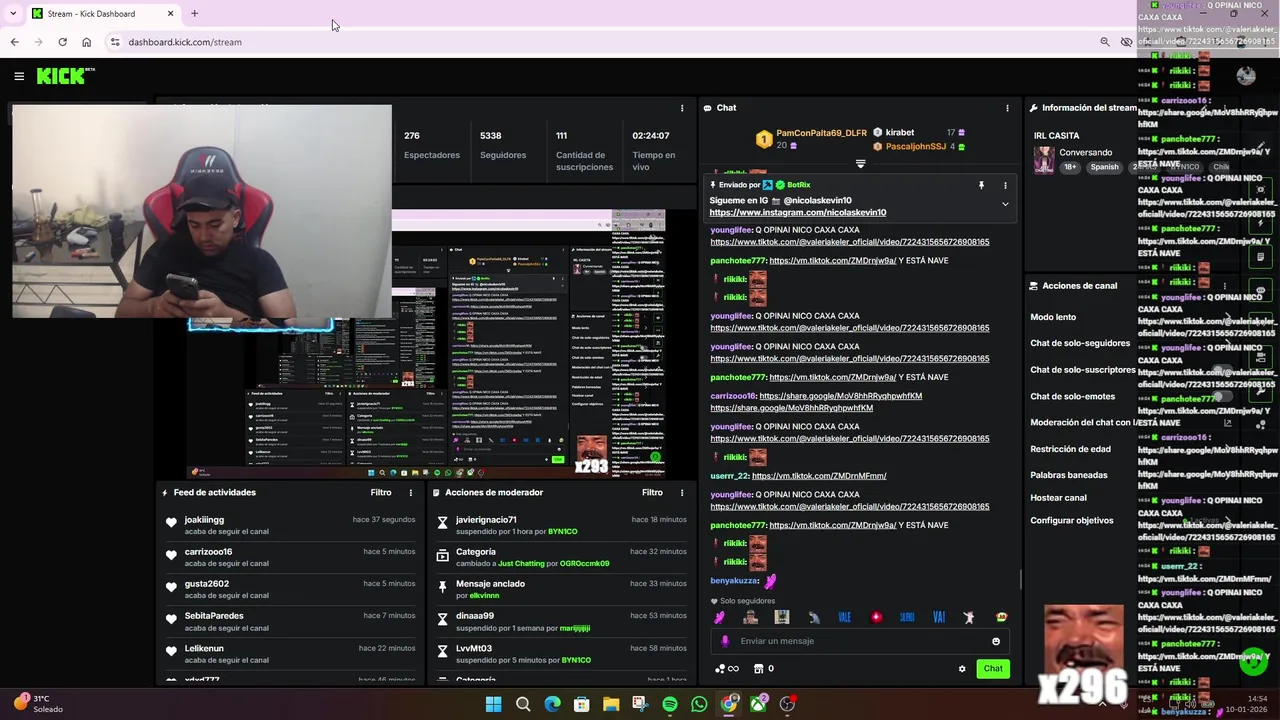Image resolution: width=1280 pixels, height=720 pixels.
Task: Open Hostear canal action
Action: [x=1058, y=498]
